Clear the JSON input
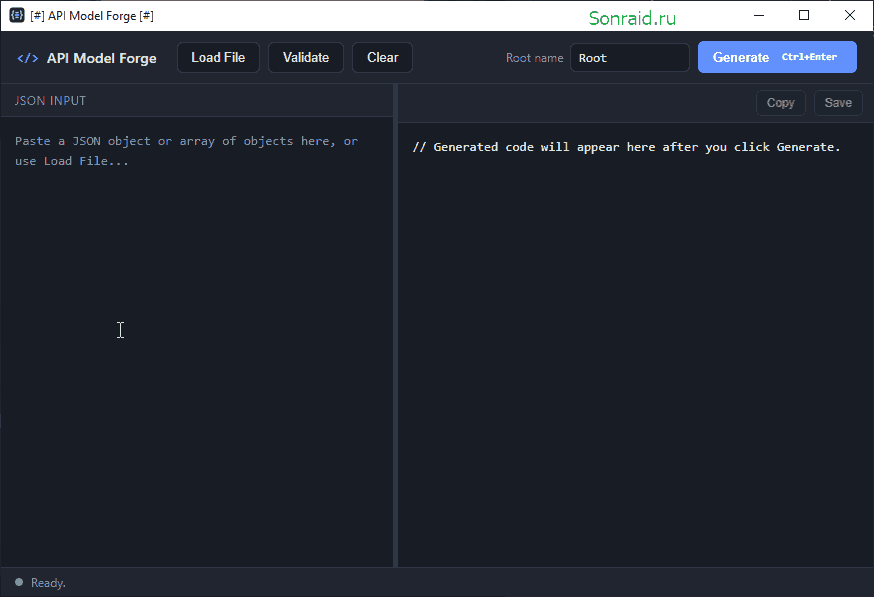The width and height of the screenshot is (874, 597). [x=382, y=57]
